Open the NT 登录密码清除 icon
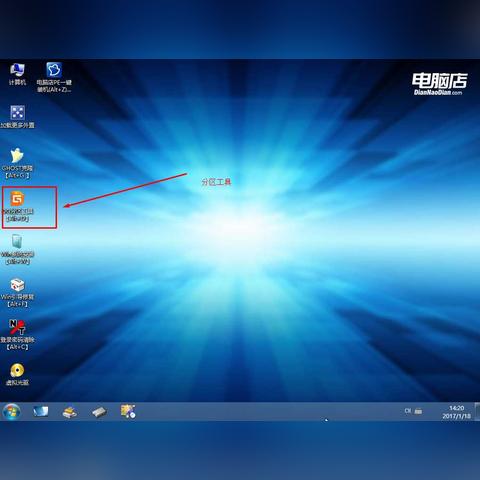The width and height of the screenshot is (480, 480). (x=17, y=335)
